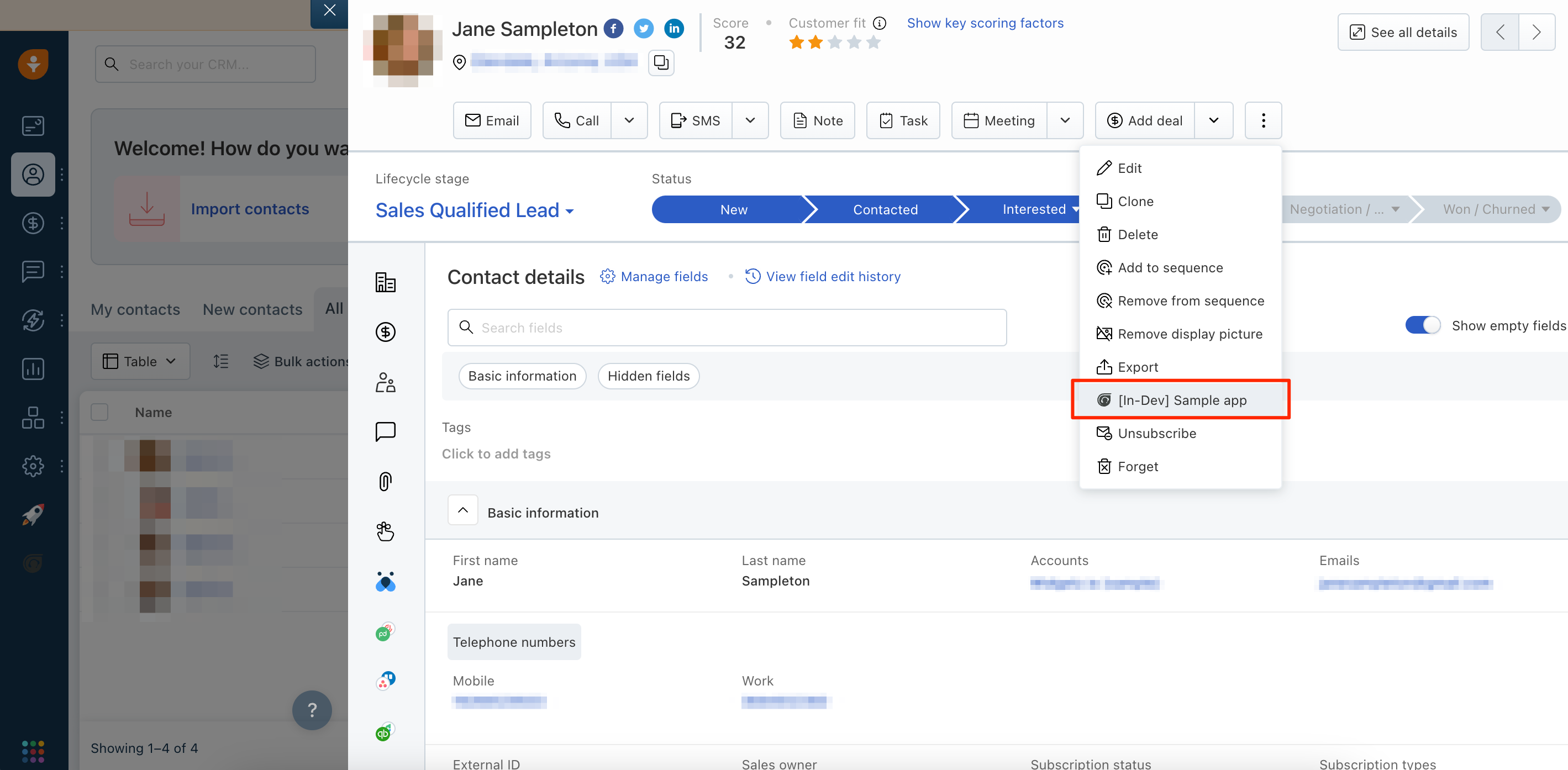This screenshot has width=1568, height=770.
Task: Expand the Add deal dropdown arrow
Action: 1215,120
